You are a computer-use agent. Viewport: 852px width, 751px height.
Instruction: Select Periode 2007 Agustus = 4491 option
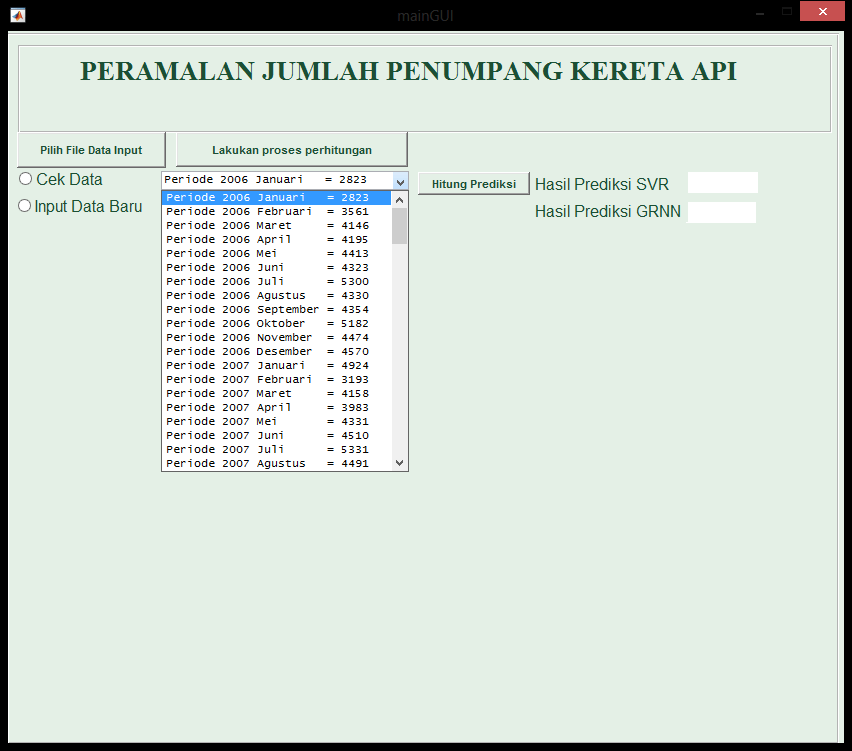[x=267, y=464]
